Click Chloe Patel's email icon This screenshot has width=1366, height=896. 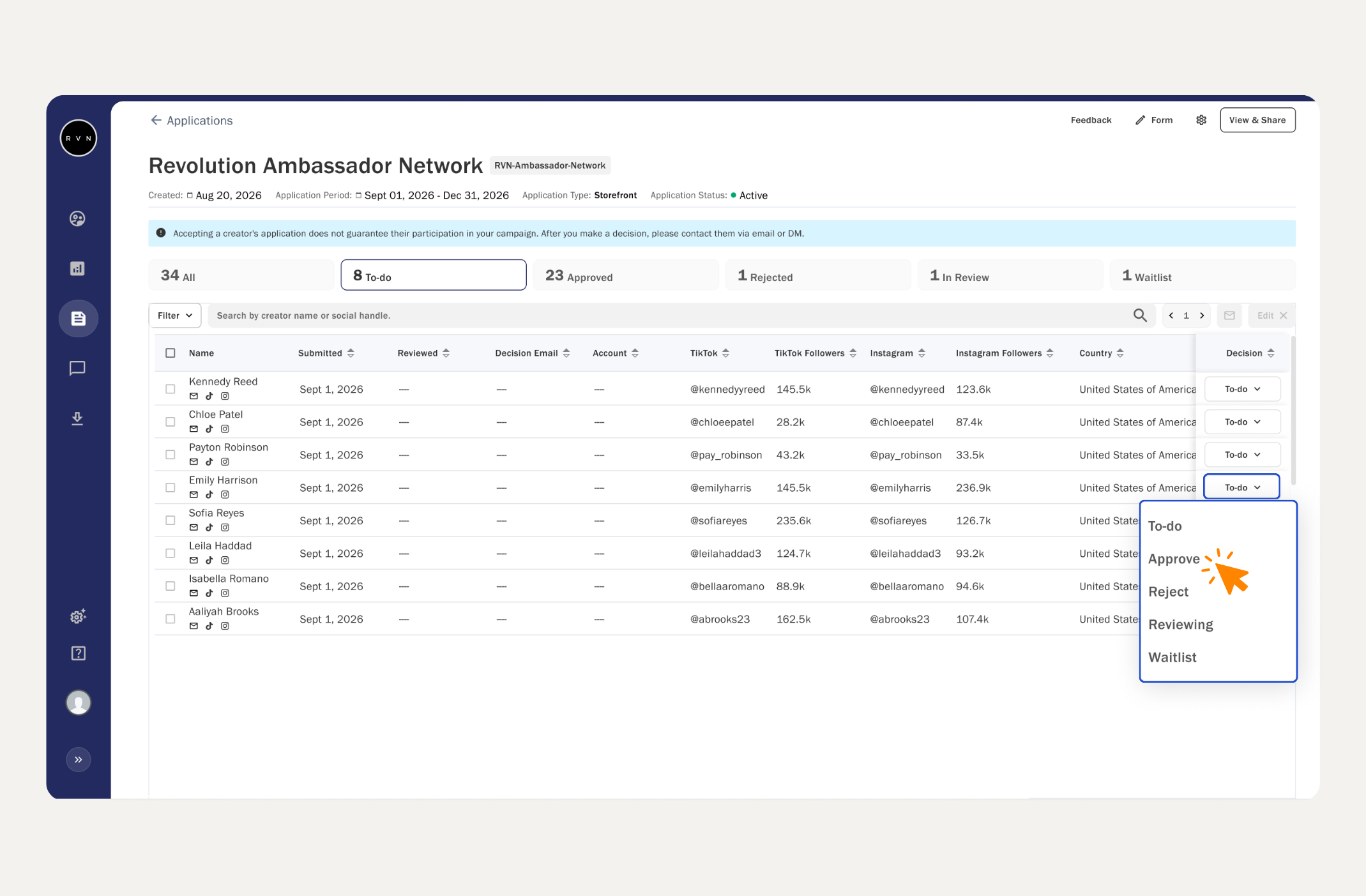[x=194, y=429]
